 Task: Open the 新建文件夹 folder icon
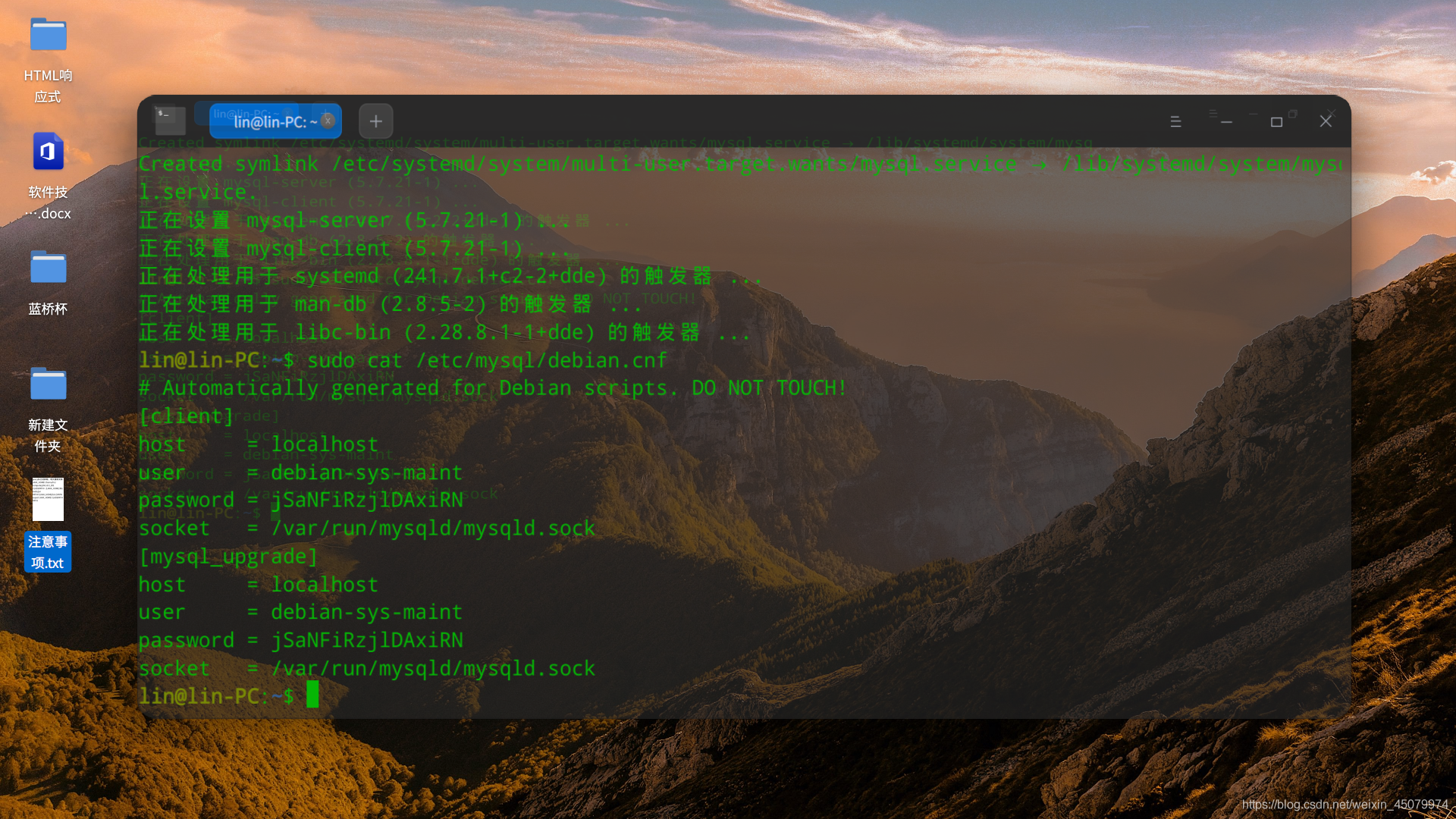(x=48, y=384)
